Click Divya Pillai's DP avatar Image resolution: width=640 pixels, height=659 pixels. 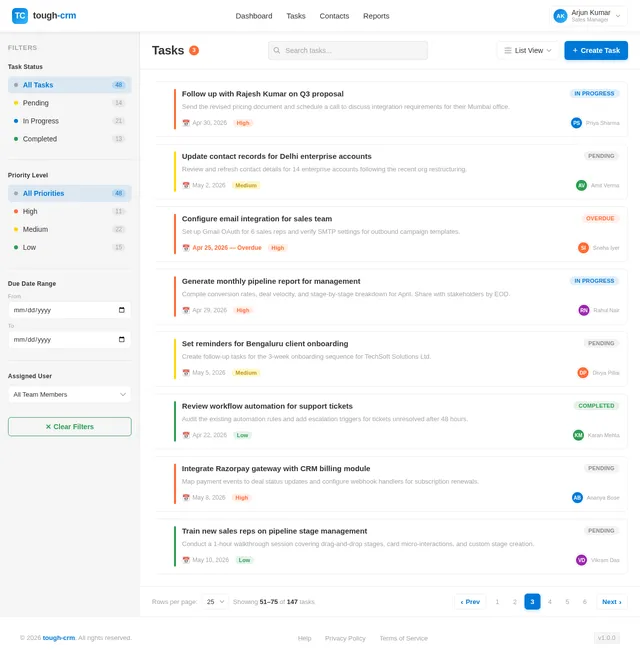tap(583, 373)
